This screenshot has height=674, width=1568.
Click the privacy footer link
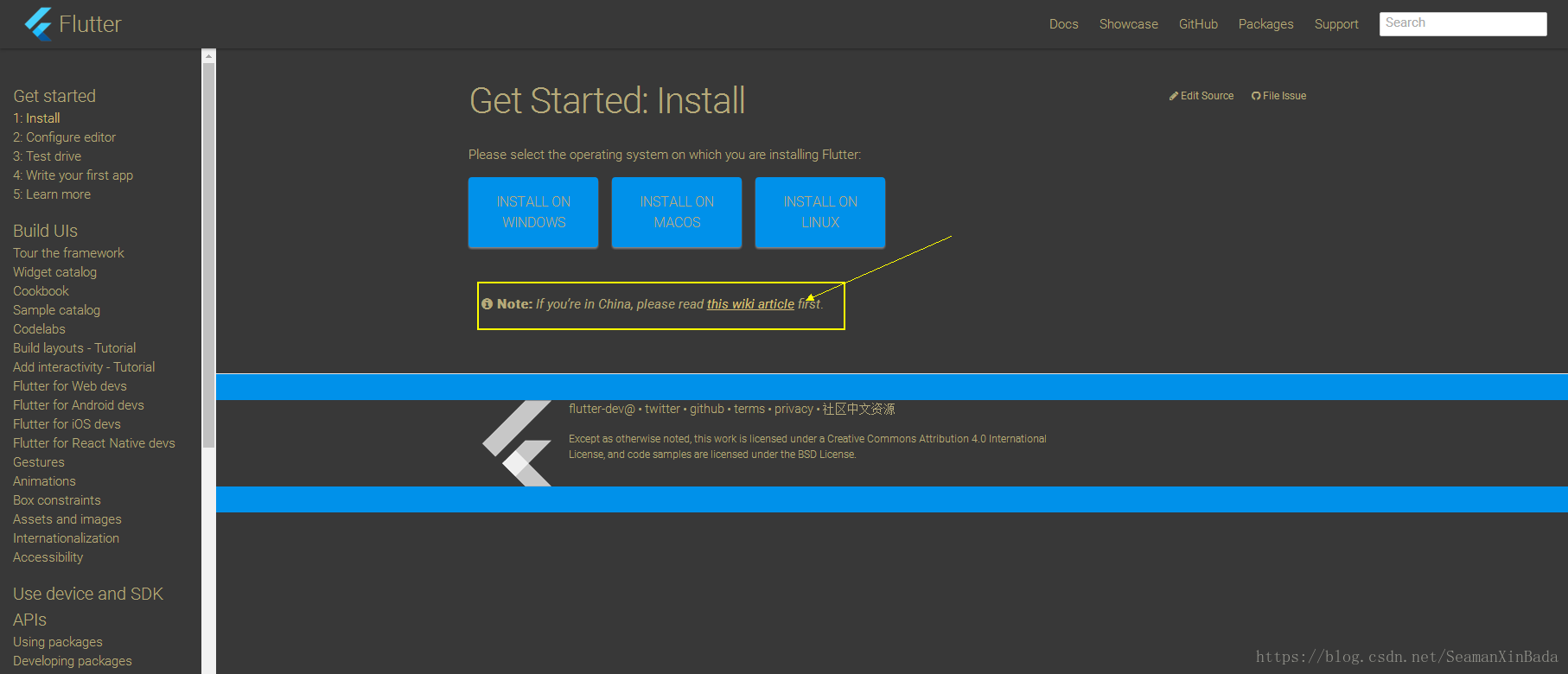(794, 409)
